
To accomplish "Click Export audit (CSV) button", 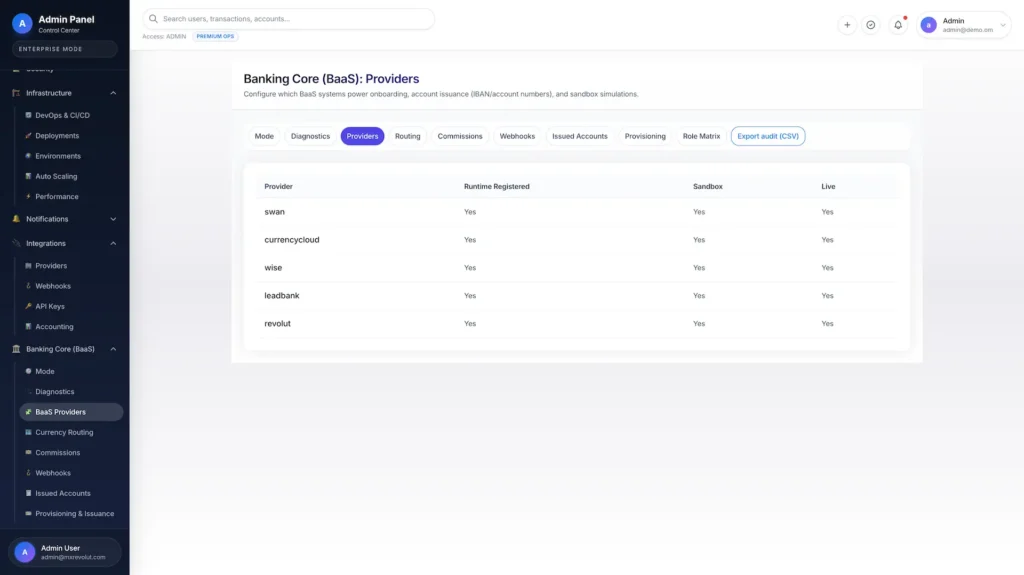I will click(768, 136).
